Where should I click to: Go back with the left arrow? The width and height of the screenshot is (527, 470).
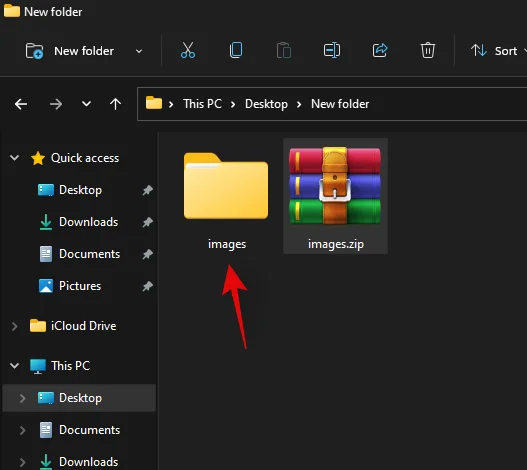21,104
